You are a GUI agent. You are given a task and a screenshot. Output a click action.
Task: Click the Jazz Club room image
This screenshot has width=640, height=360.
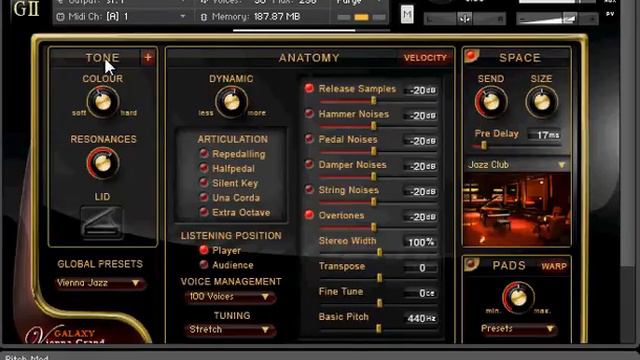pos(517,209)
